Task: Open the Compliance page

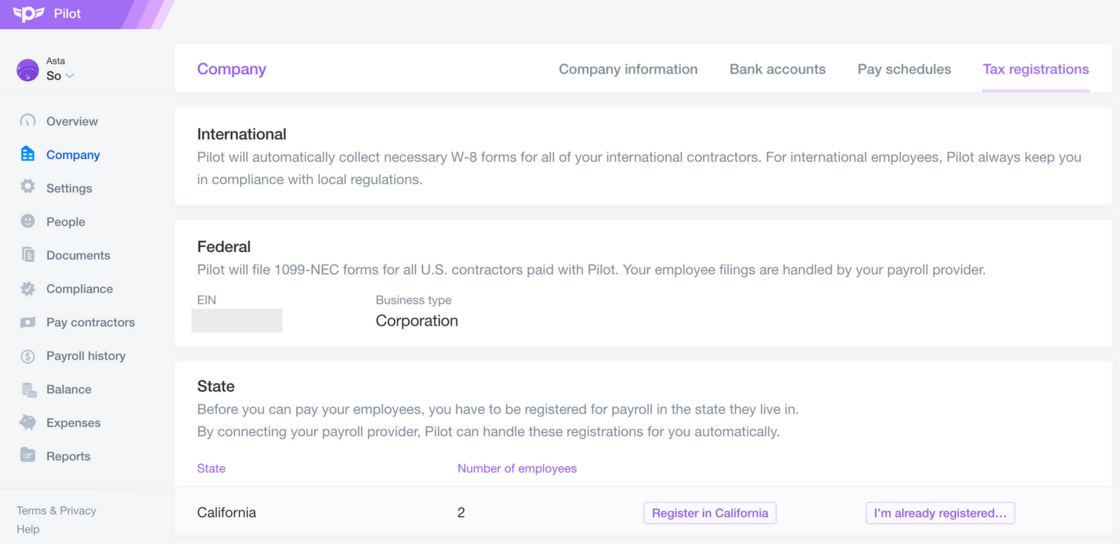Action: [x=79, y=288]
